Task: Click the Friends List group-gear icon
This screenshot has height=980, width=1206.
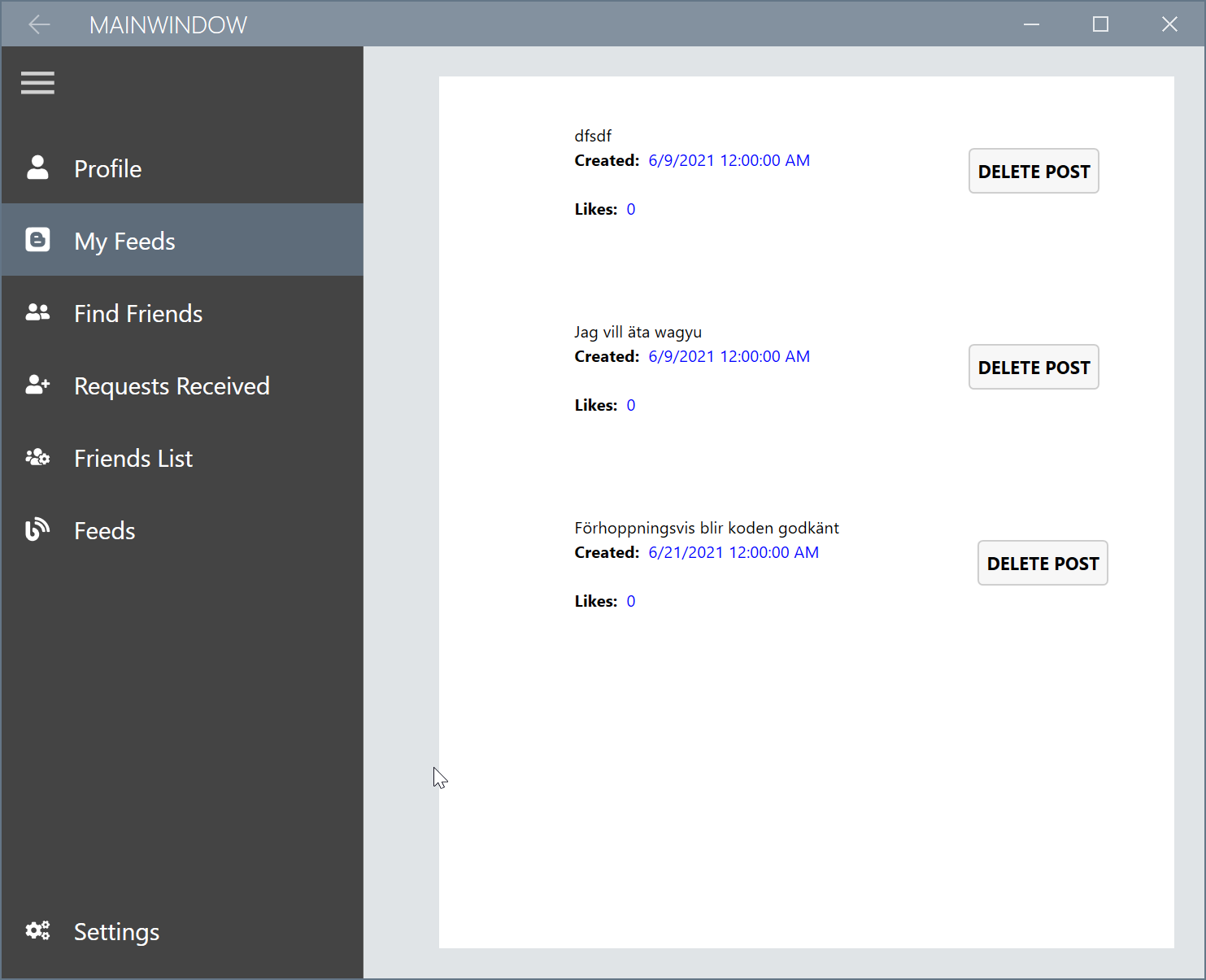Action: 37,457
